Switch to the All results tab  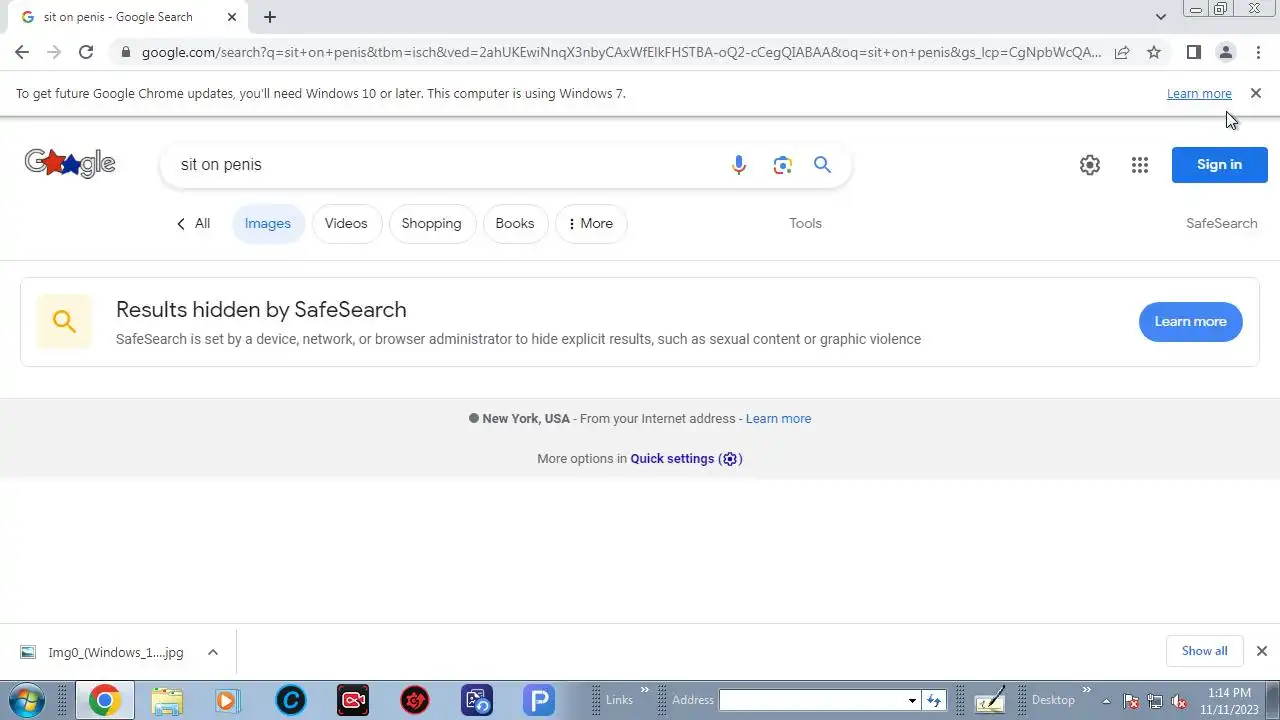coord(193,223)
